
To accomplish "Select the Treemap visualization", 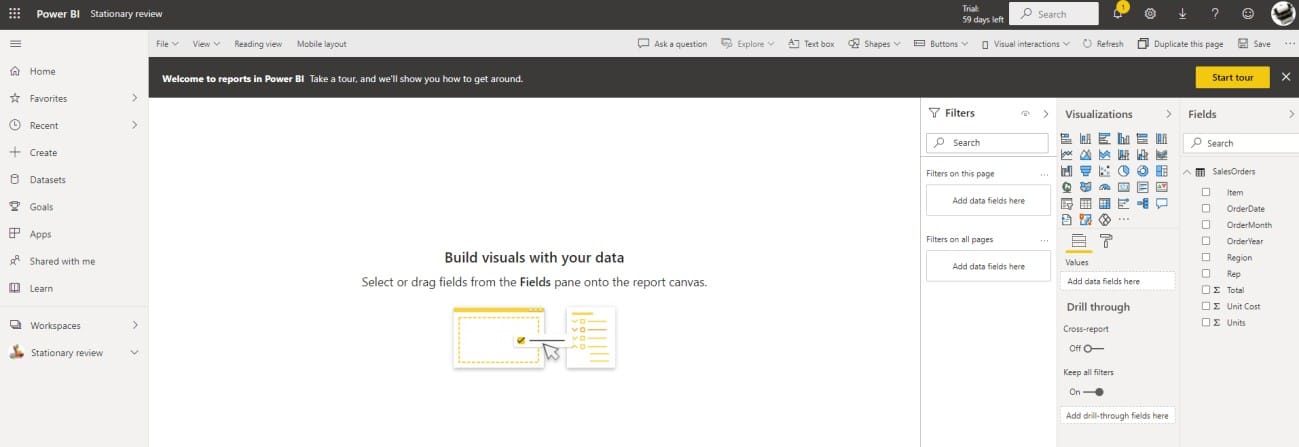I will point(1161,171).
